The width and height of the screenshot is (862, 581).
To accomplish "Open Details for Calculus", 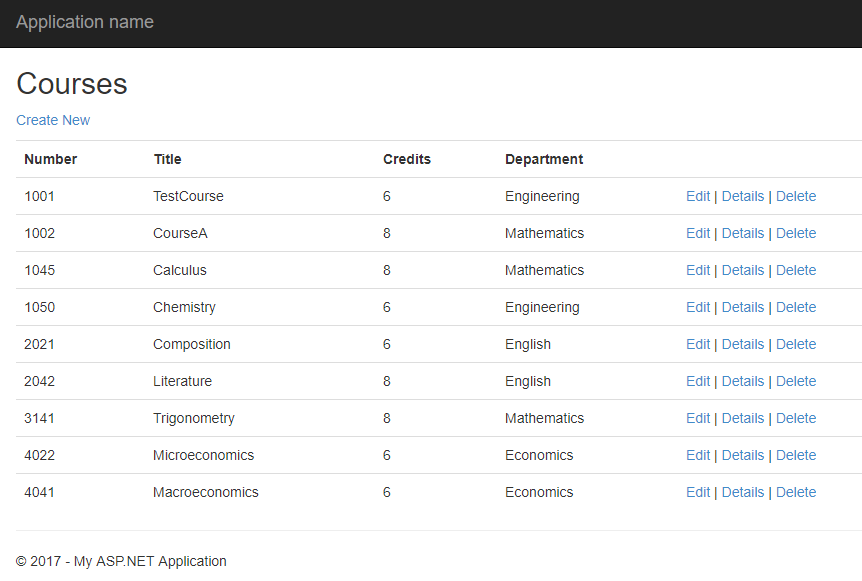I will point(743,270).
